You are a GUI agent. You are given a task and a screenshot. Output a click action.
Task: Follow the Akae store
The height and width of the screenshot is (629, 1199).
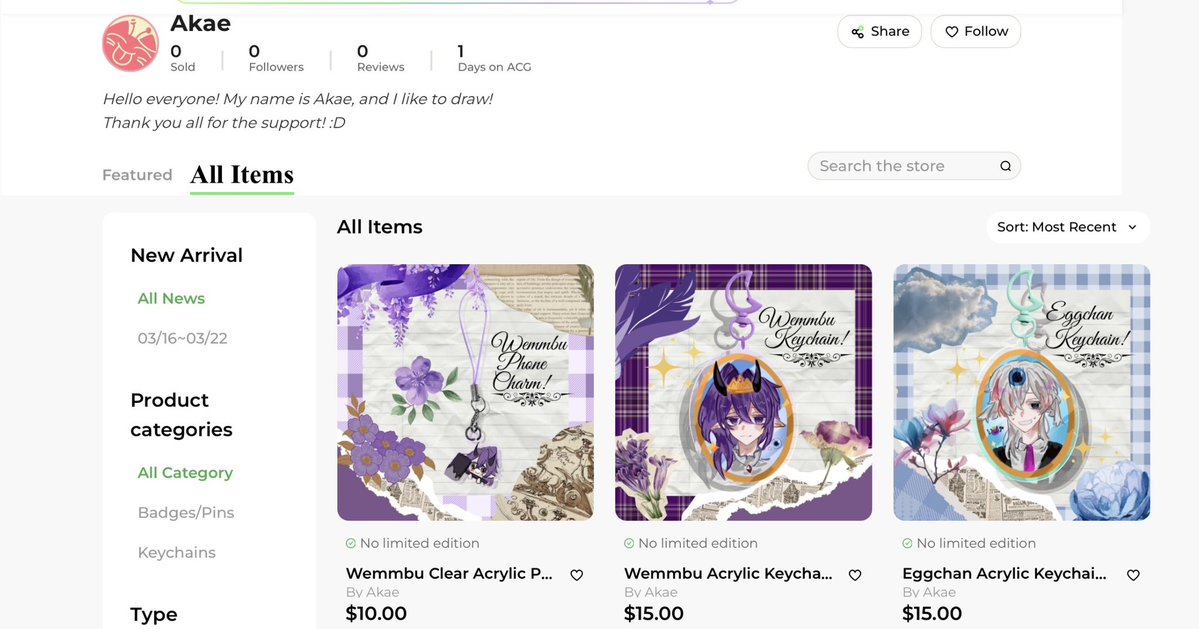[976, 31]
